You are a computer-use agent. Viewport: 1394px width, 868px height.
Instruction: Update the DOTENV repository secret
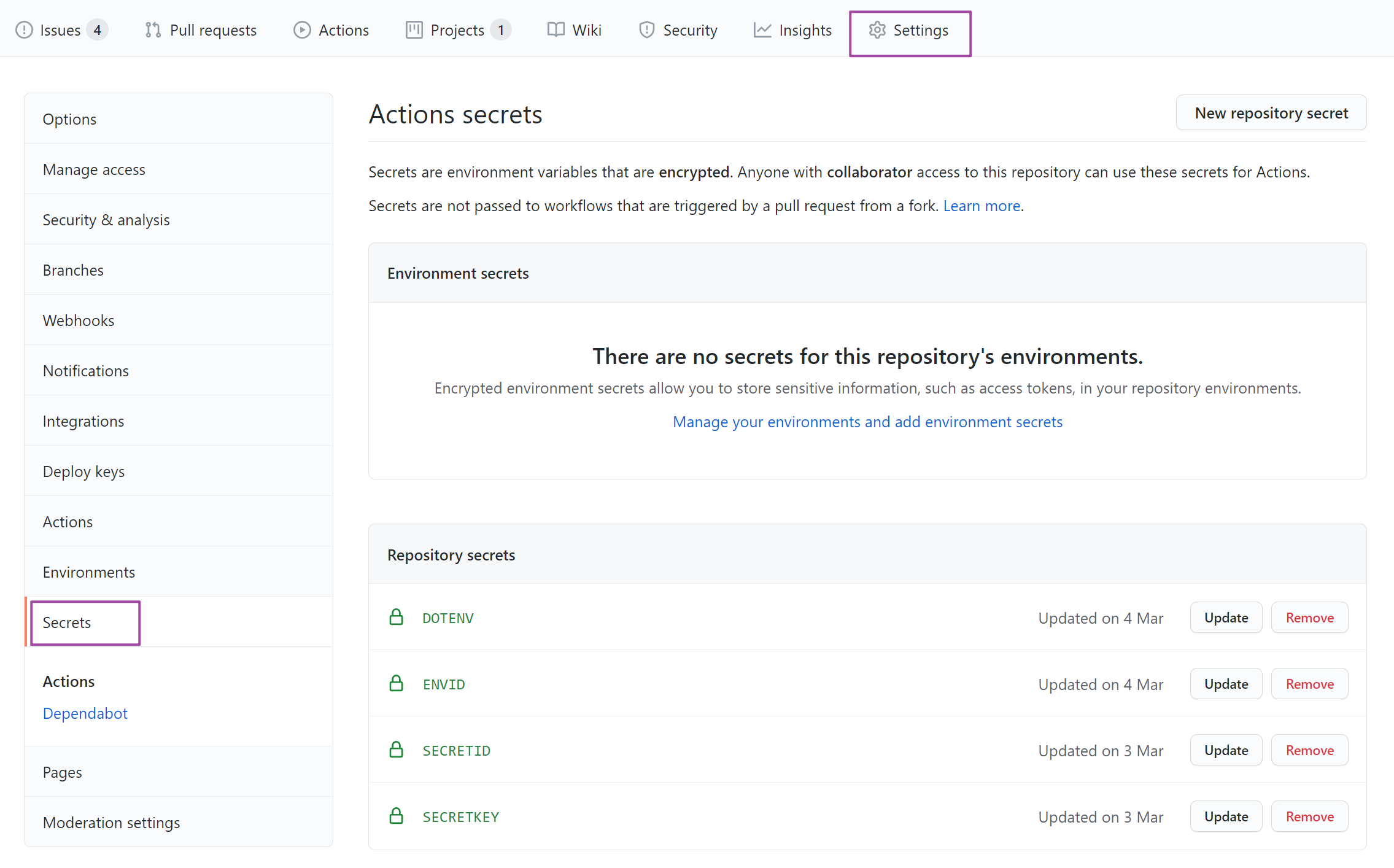(x=1225, y=617)
